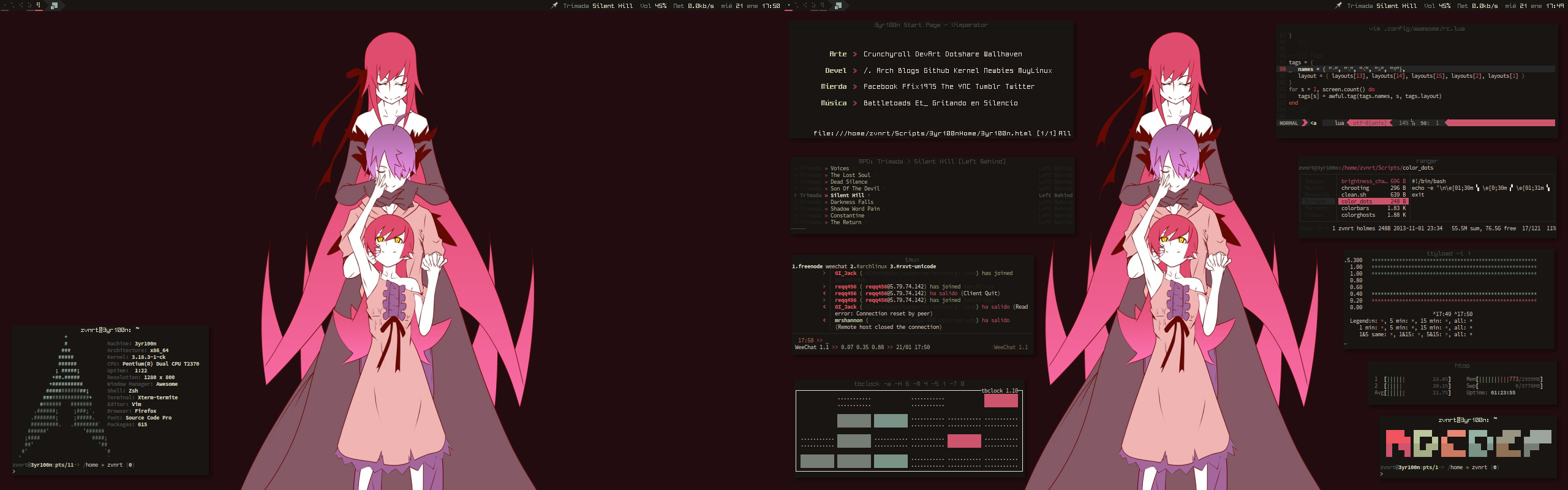Viewport: 1568px width, 490px height.
Task: Open the MuyLinux link
Action: 1035,70
